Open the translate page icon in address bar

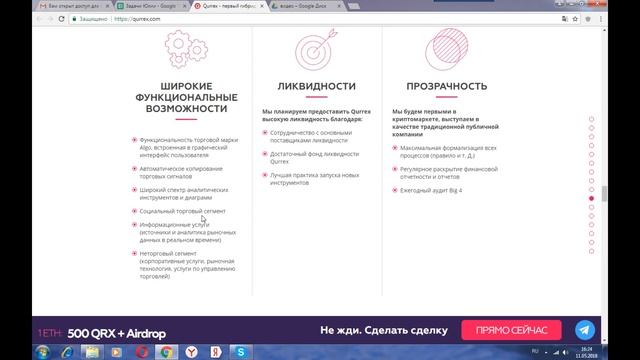564,19
